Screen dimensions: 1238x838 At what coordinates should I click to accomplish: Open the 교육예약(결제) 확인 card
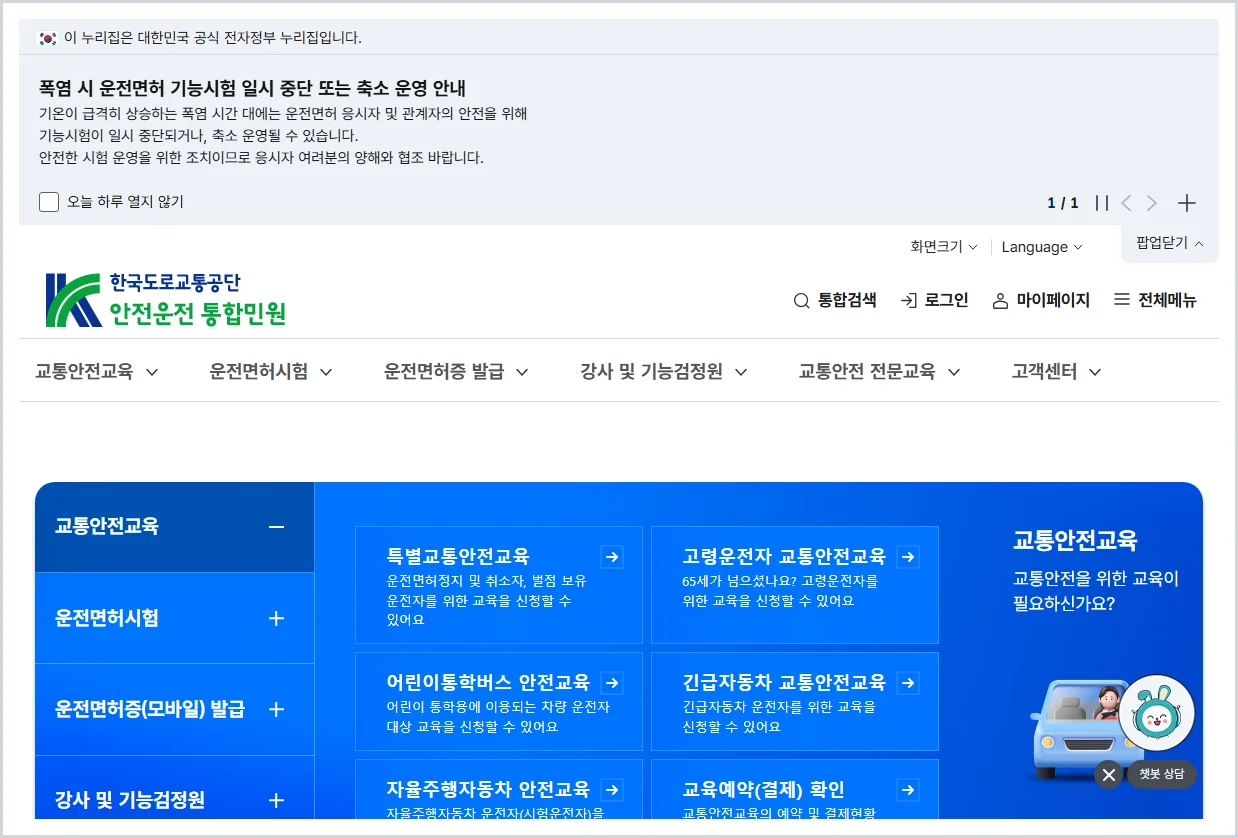(795, 790)
